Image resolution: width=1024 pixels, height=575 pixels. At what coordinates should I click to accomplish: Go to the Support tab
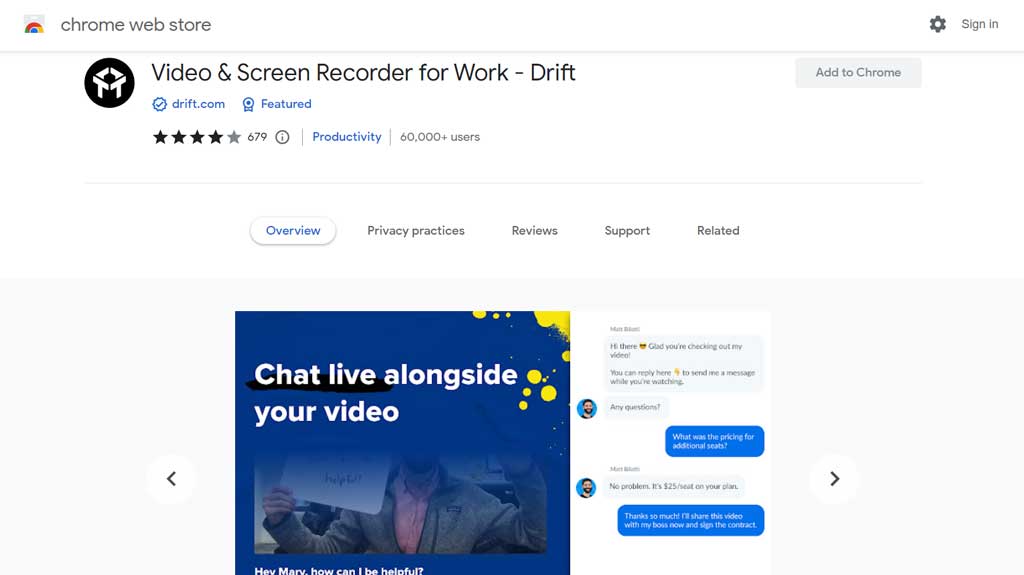pyautogui.click(x=627, y=231)
